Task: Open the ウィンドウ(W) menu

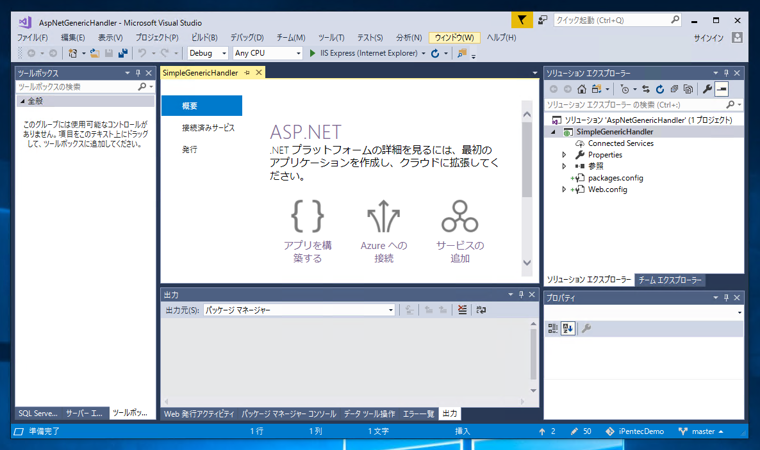Action: coord(454,37)
